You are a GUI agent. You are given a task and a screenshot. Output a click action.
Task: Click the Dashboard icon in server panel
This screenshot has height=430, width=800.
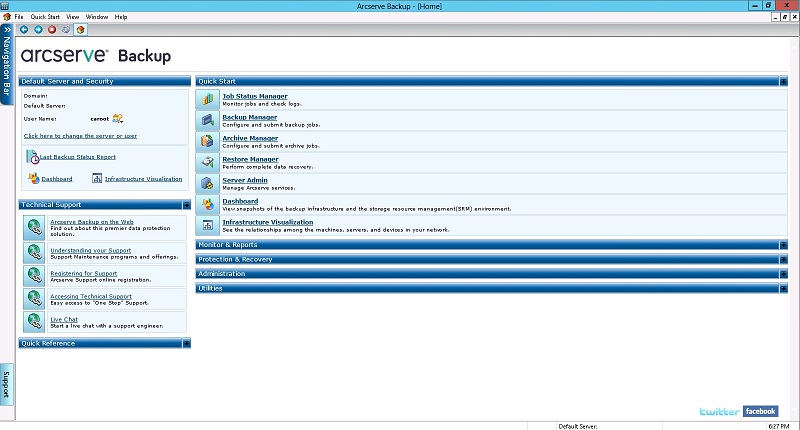point(34,179)
